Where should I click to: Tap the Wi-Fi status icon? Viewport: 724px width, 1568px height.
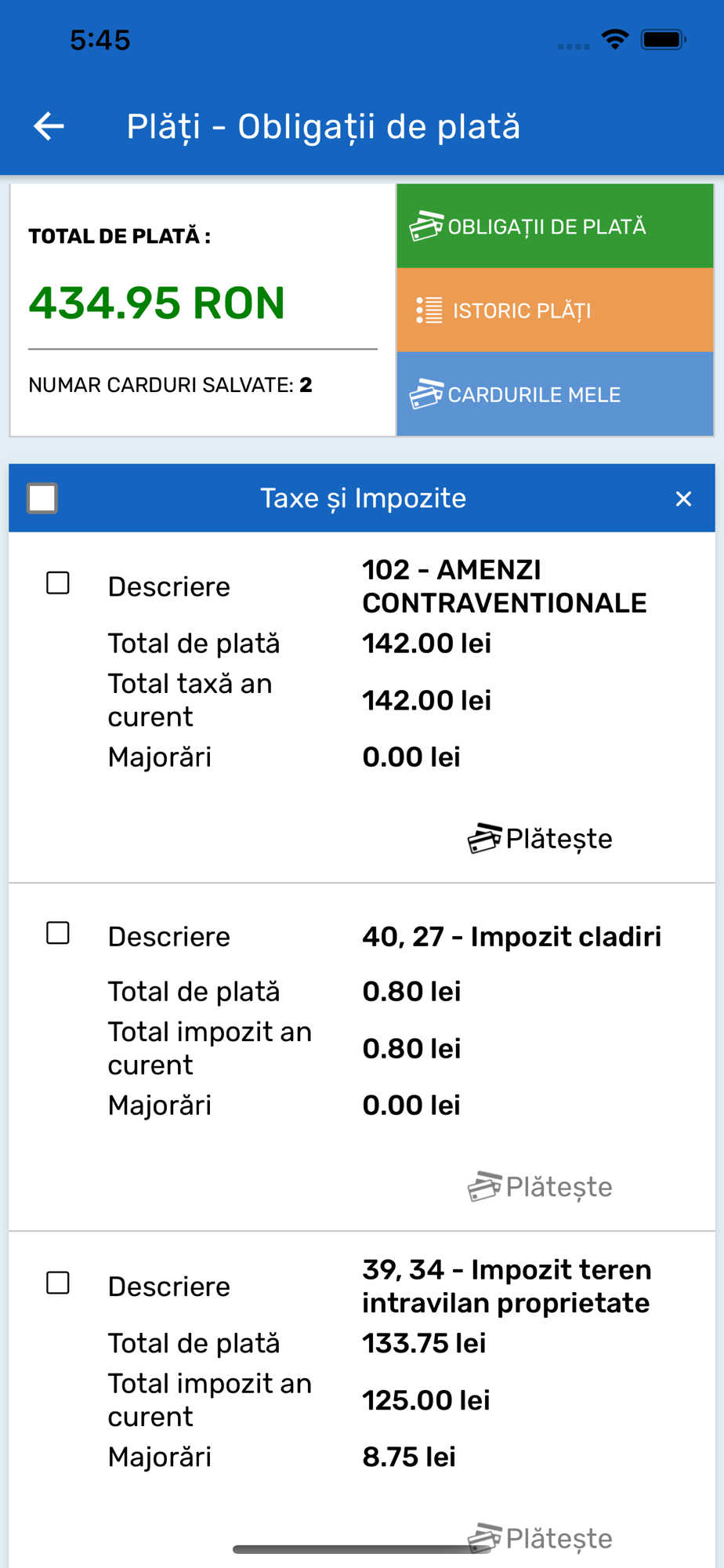click(x=615, y=39)
